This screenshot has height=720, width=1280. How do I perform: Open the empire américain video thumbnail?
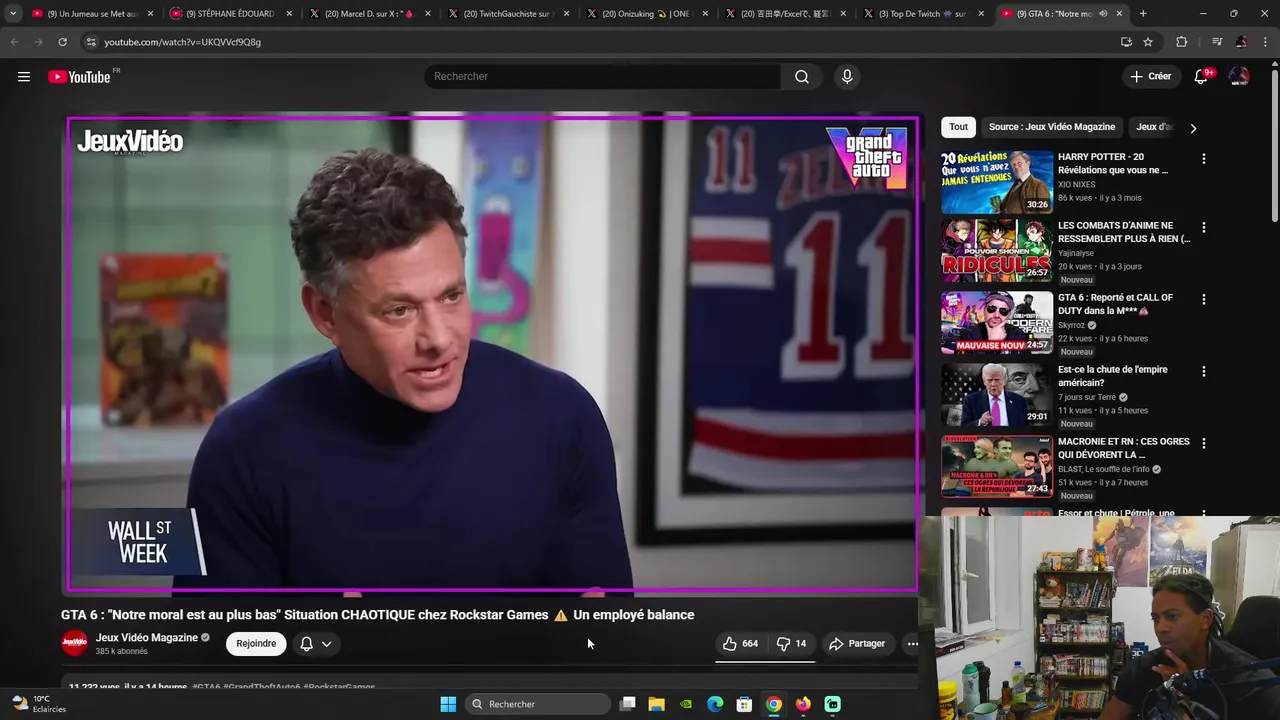pyautogui.click(x=997, y=395)
